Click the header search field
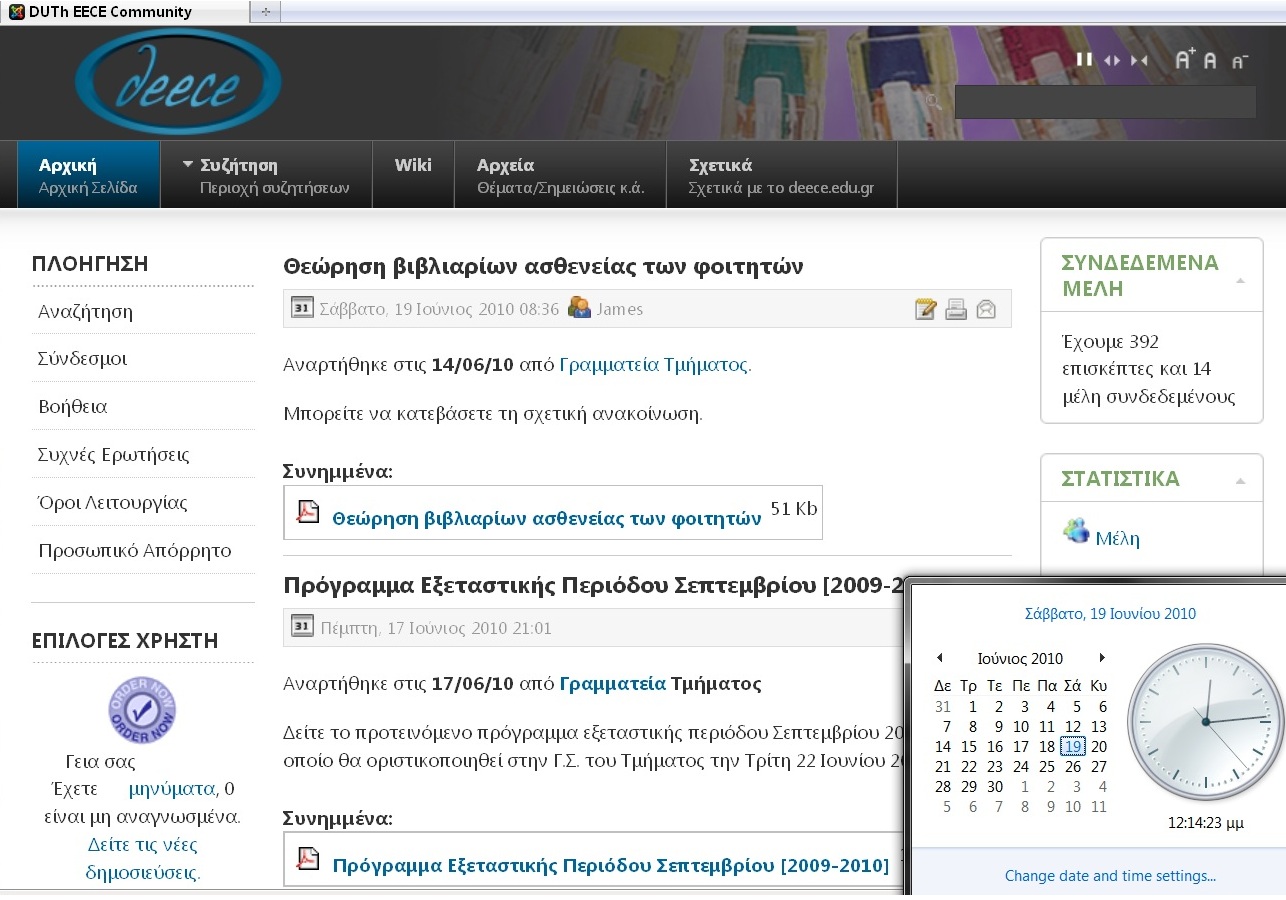1286x900 pixels. tap(1105, 102)
